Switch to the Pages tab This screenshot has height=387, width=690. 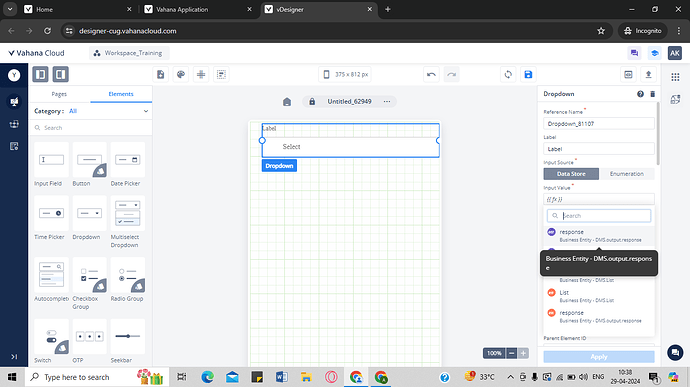pyautogui.click(x=59, y=94)
